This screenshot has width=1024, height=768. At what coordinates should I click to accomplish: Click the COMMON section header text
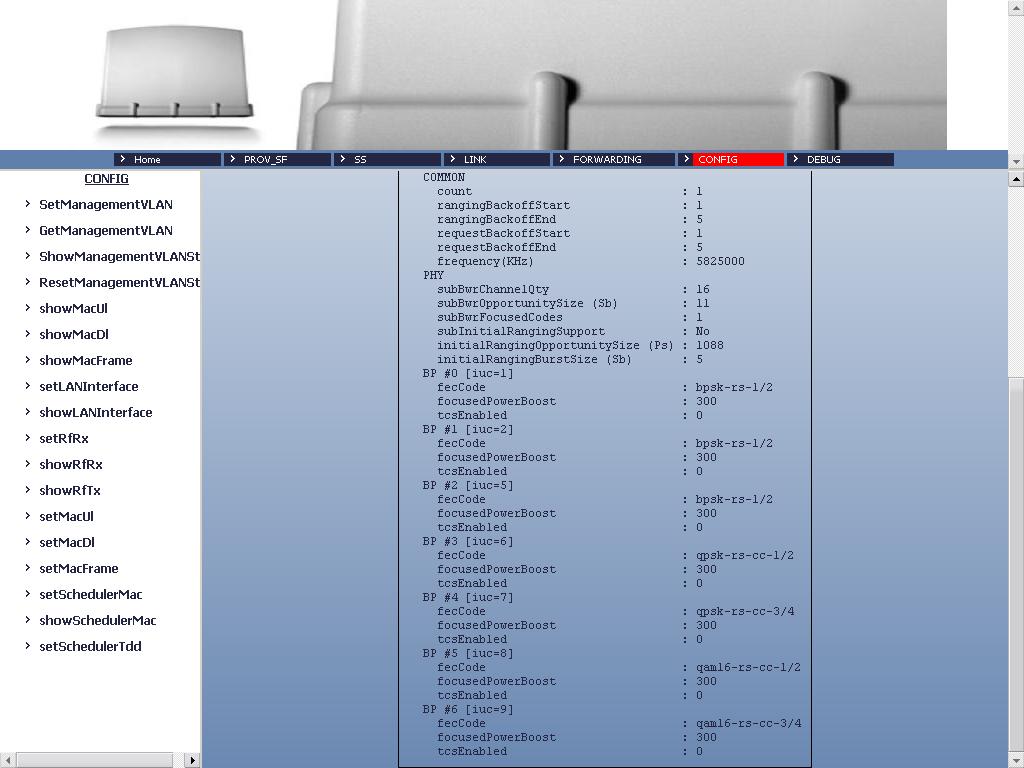(x=444, y=178)
